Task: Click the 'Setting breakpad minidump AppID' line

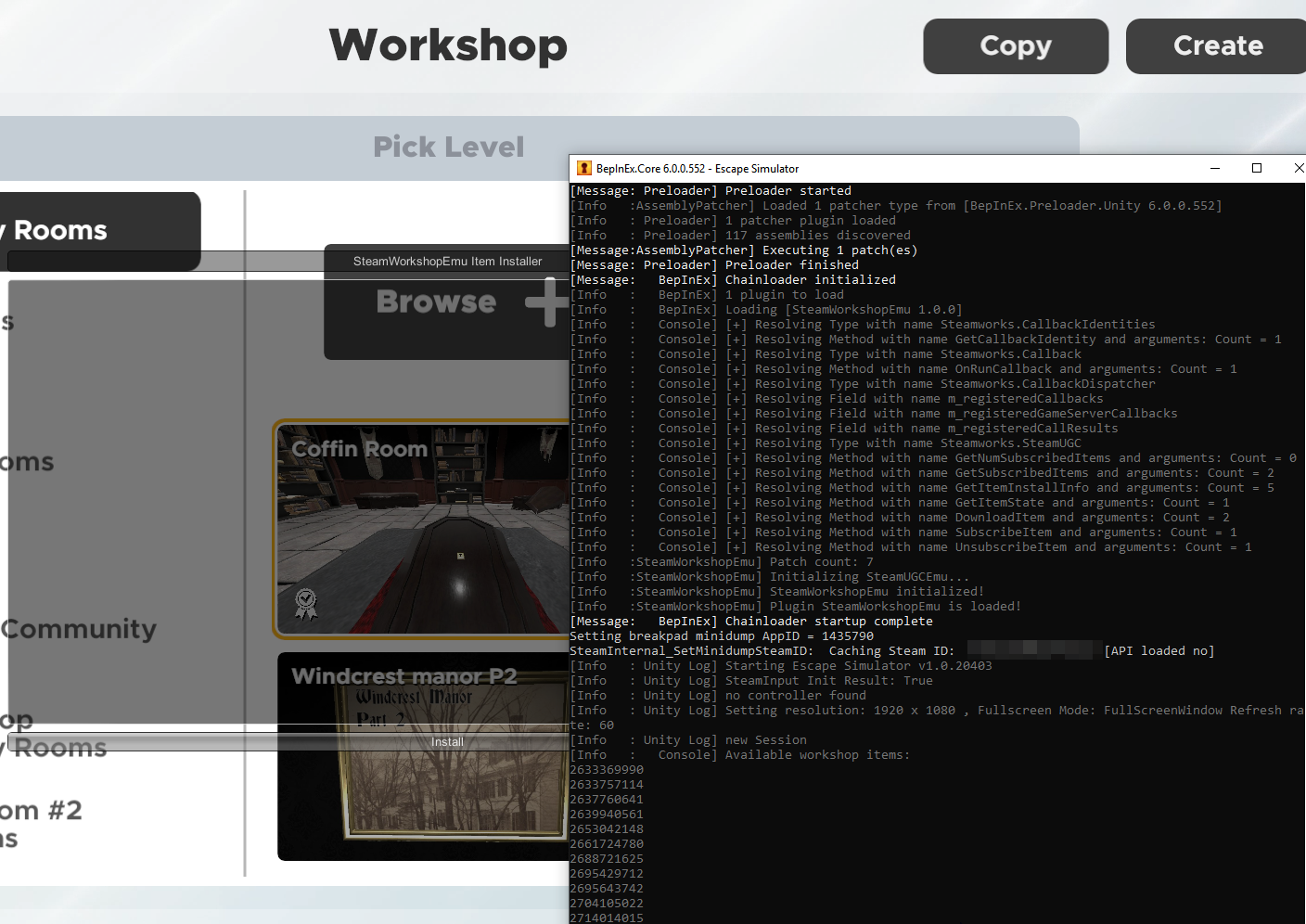Action: pyautogui.click(x=722, y=636)
